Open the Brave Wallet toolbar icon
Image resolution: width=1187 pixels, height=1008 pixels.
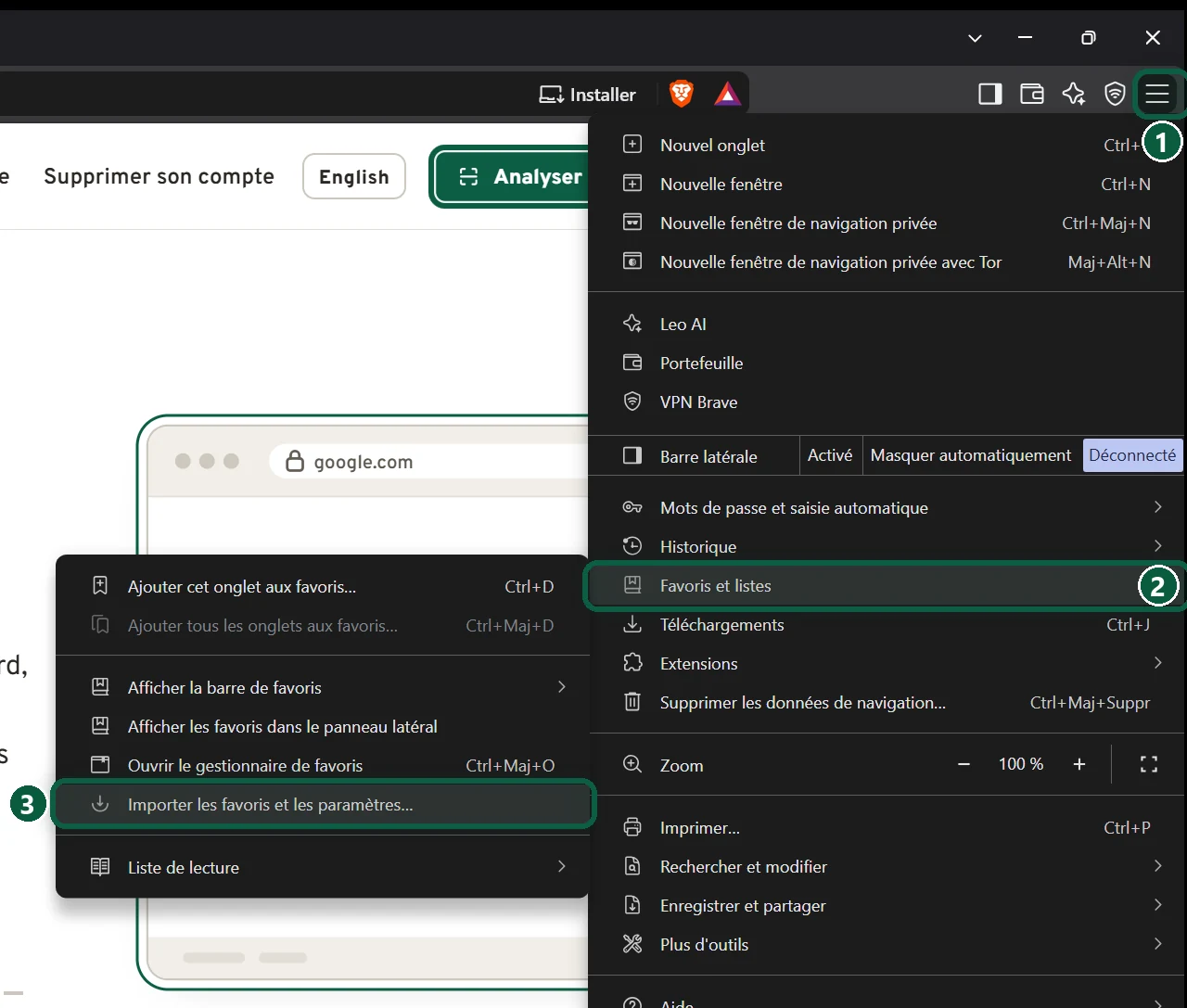pos(1032,94)
